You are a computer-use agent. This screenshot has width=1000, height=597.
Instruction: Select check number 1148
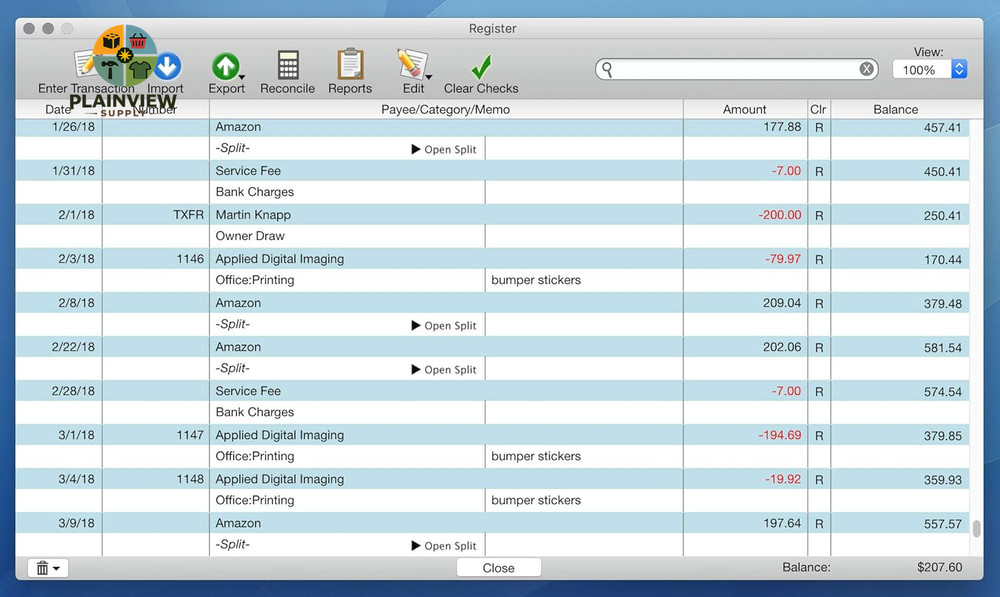pyautogui.click(x=190, y=479)
